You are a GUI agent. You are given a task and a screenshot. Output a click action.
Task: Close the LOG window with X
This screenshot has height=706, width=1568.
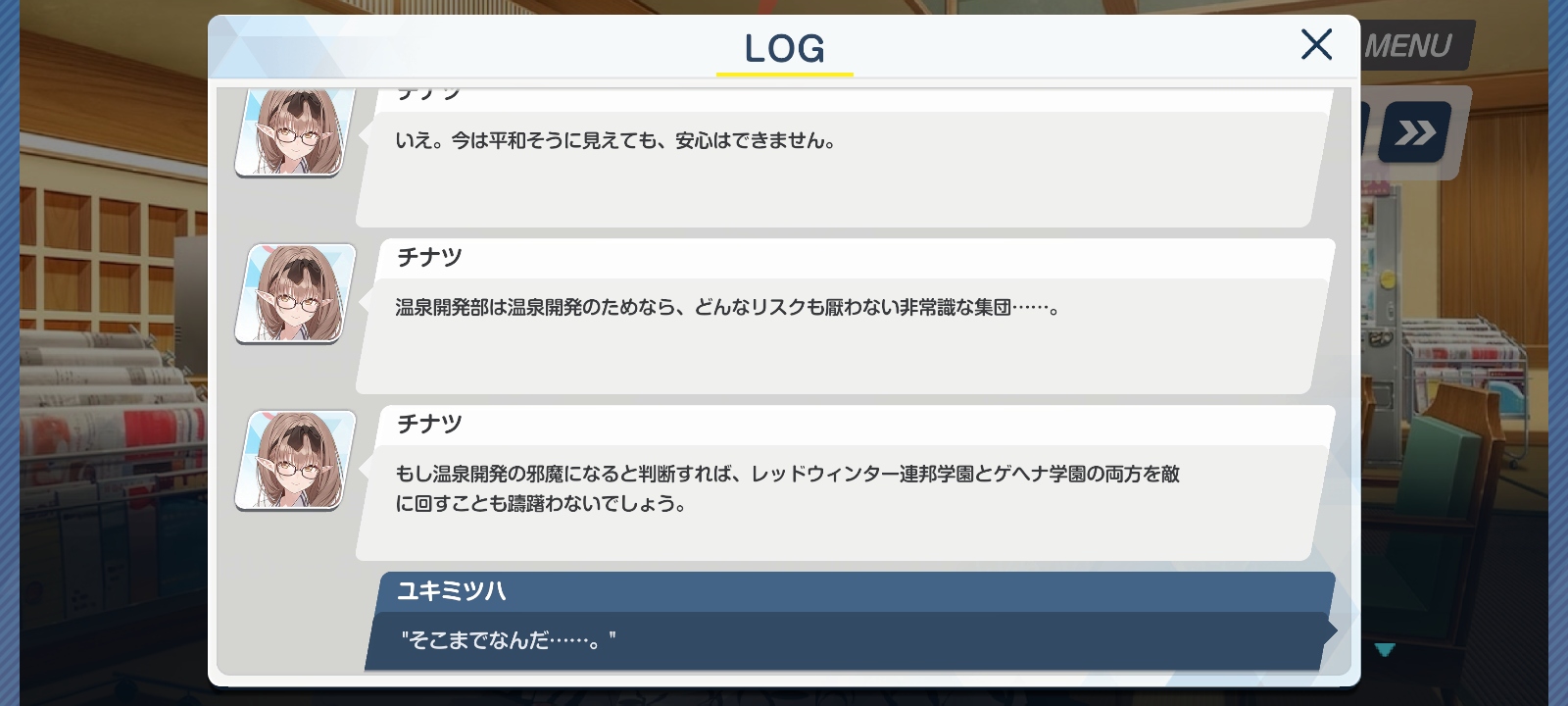[1316, 44]
